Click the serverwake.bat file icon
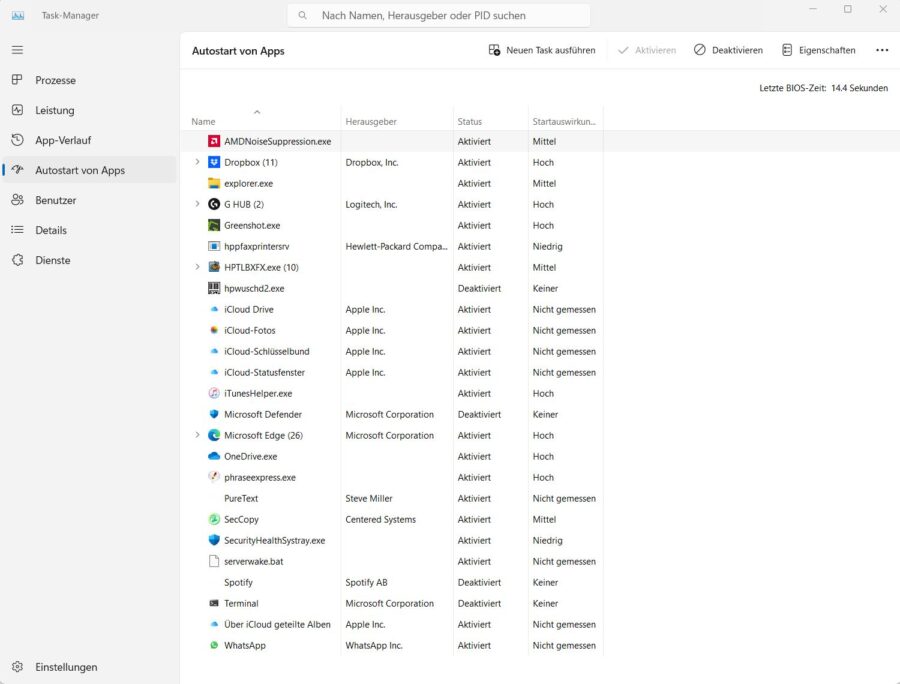Image resolution: width=900 pixels, height=684 pixels. (x=214, y=561)
